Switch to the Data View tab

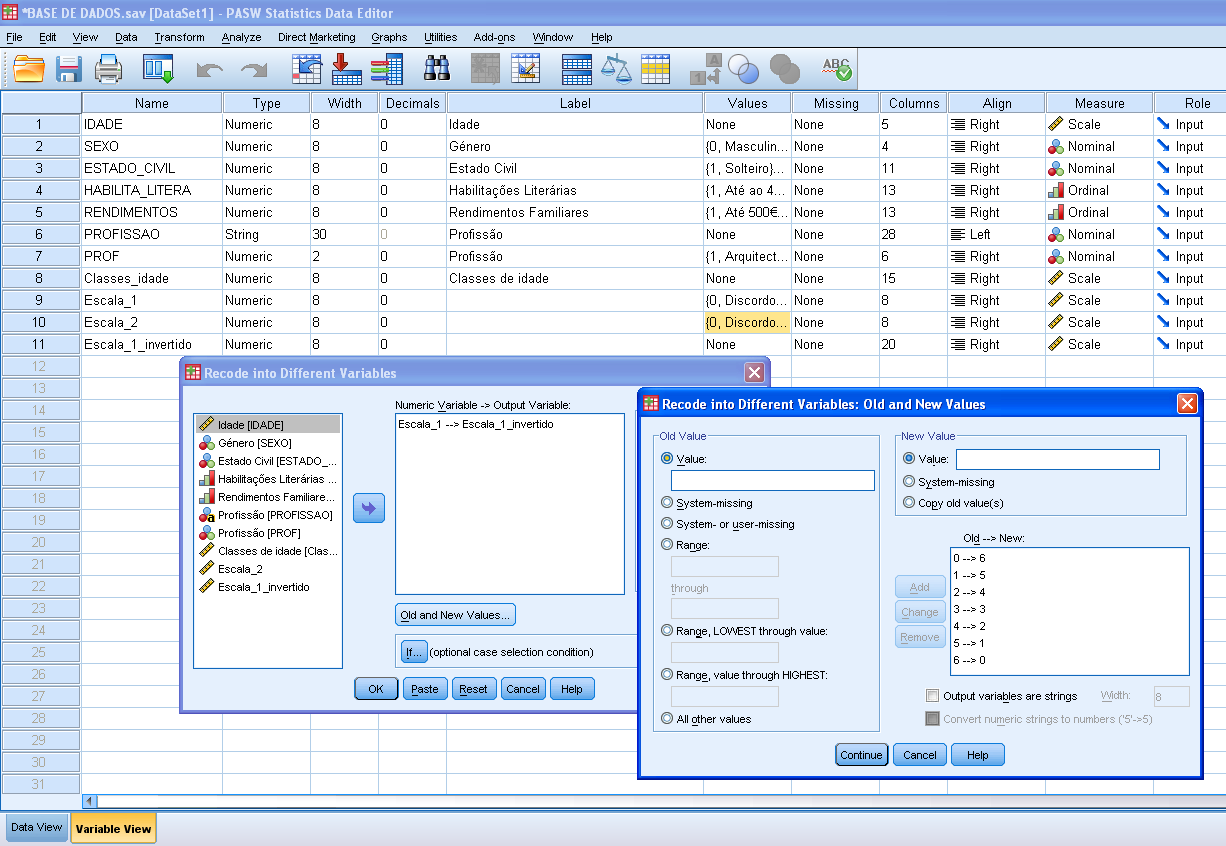coord(36,827)
